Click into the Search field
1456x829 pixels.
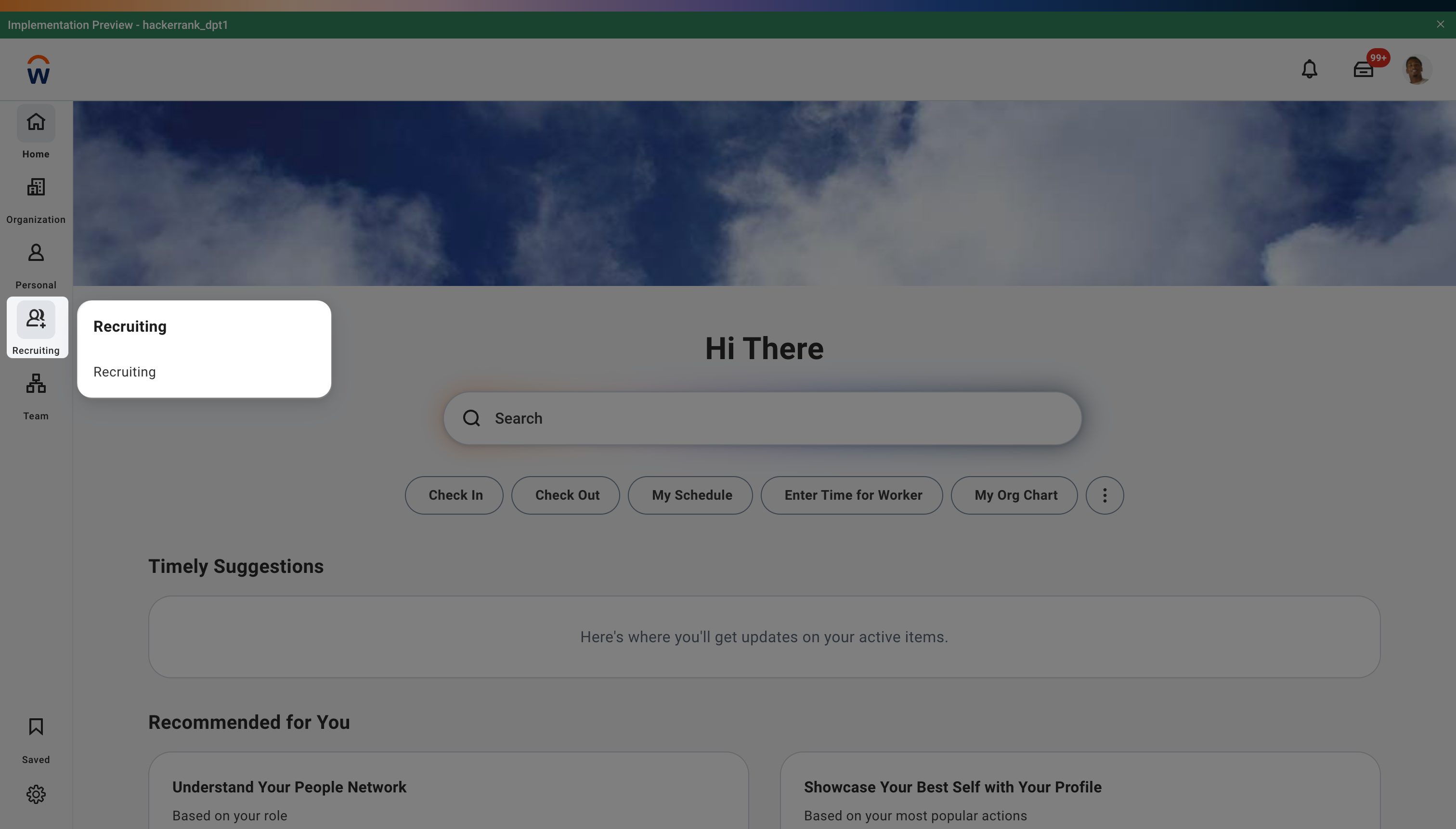click(763, 418)
